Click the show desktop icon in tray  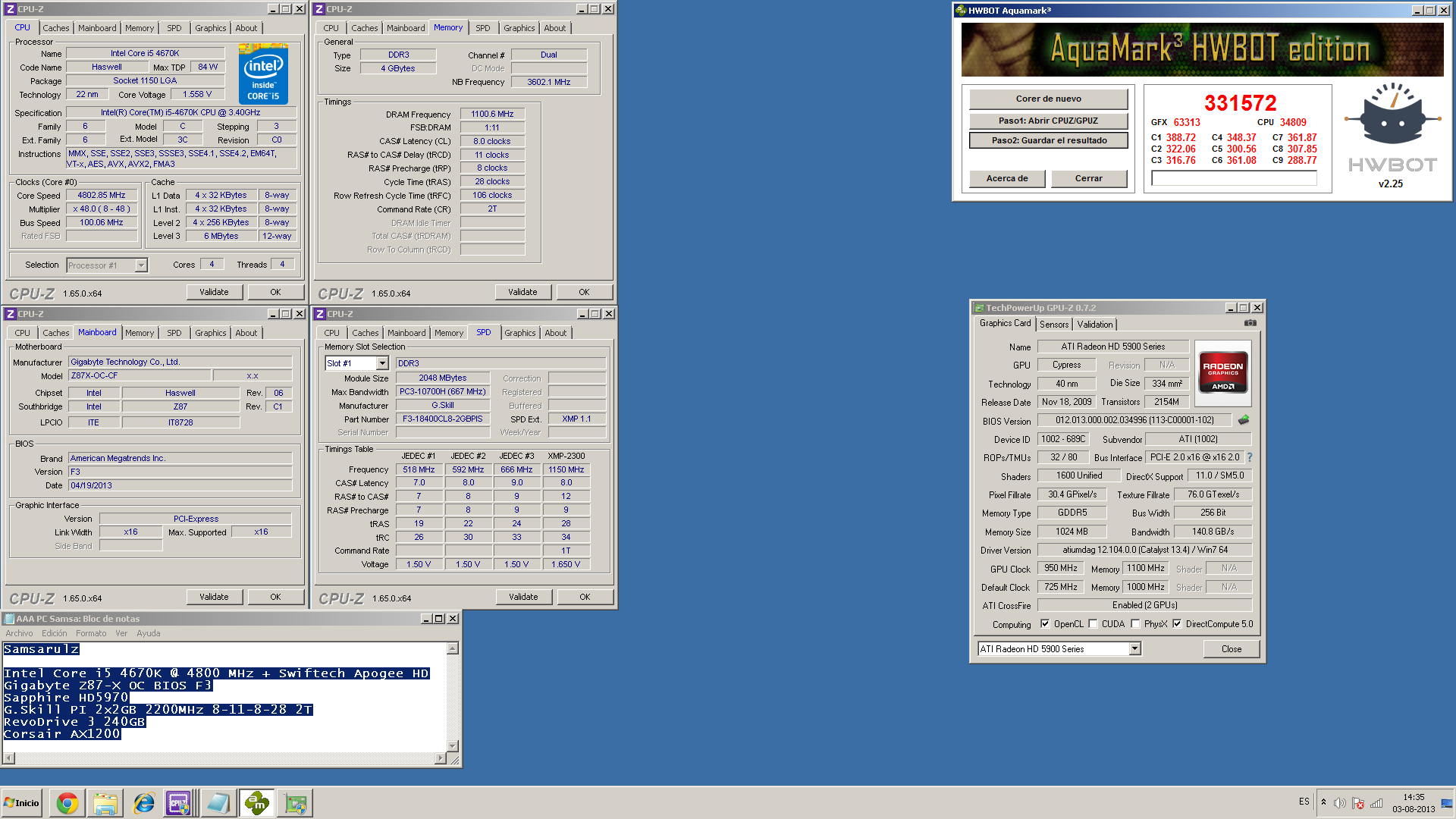(x=1447, y=803)
